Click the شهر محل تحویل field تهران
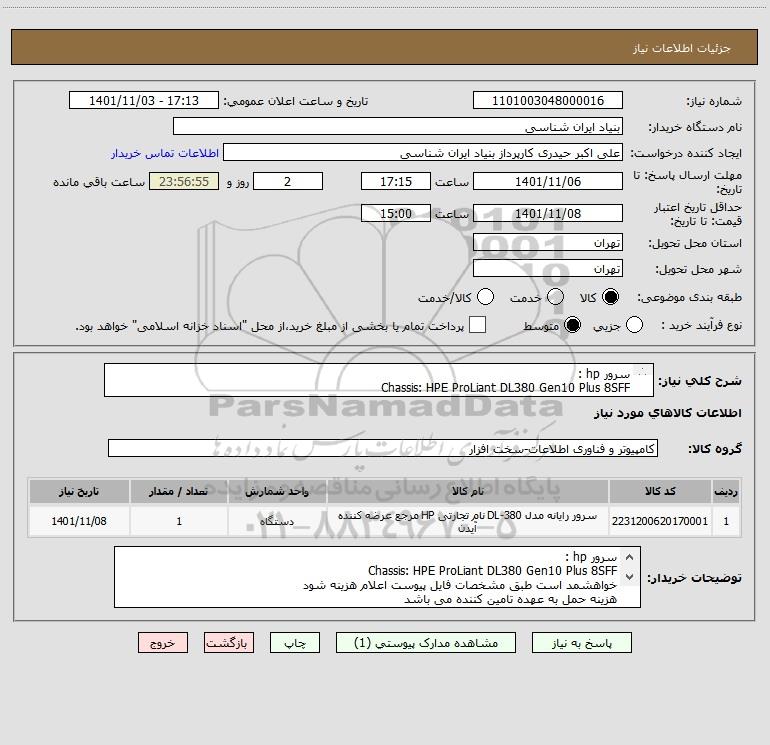This screenshot has height=745, width=770. click(548, 269)
